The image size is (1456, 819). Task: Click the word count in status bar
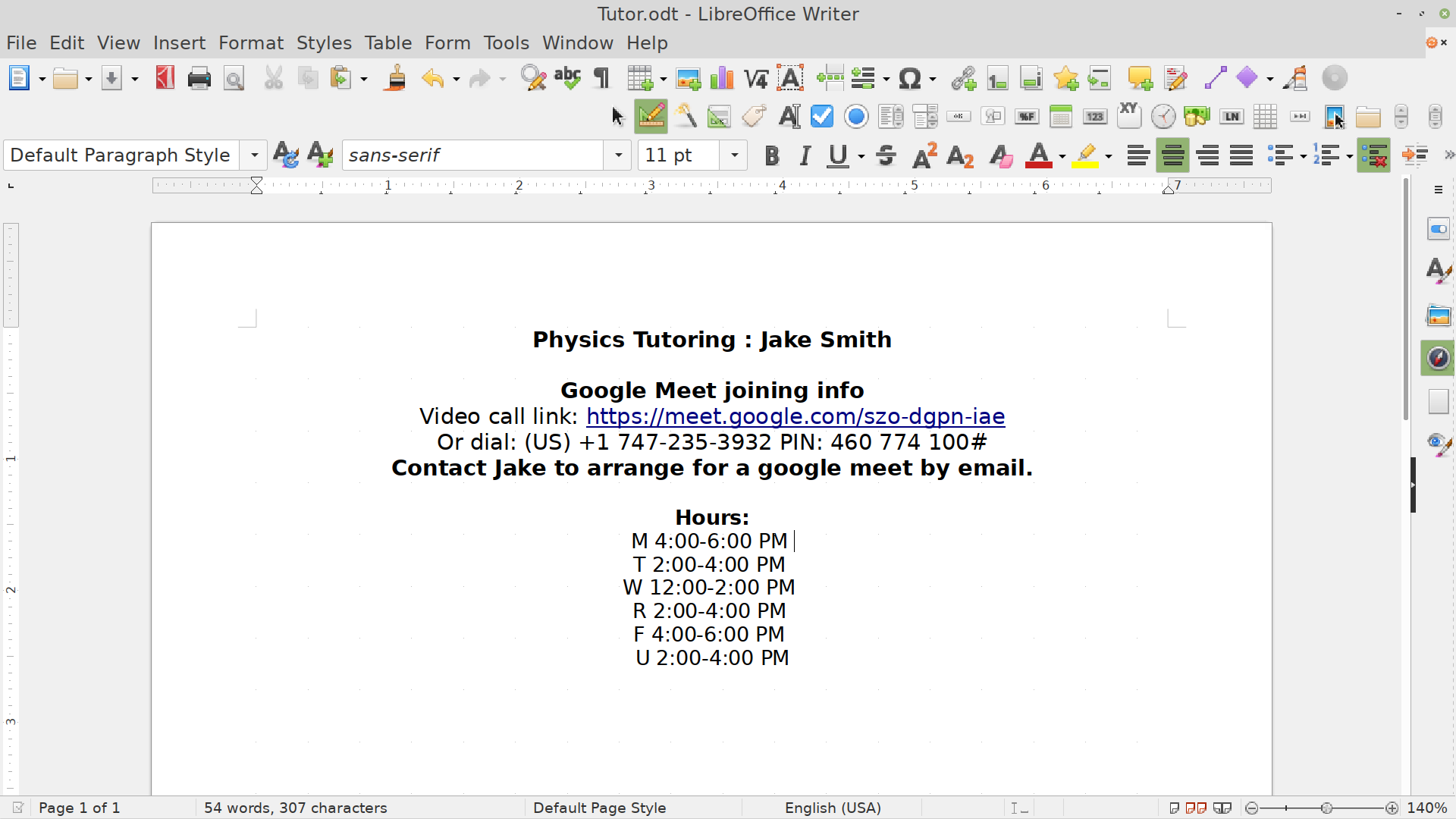[295, 808]
